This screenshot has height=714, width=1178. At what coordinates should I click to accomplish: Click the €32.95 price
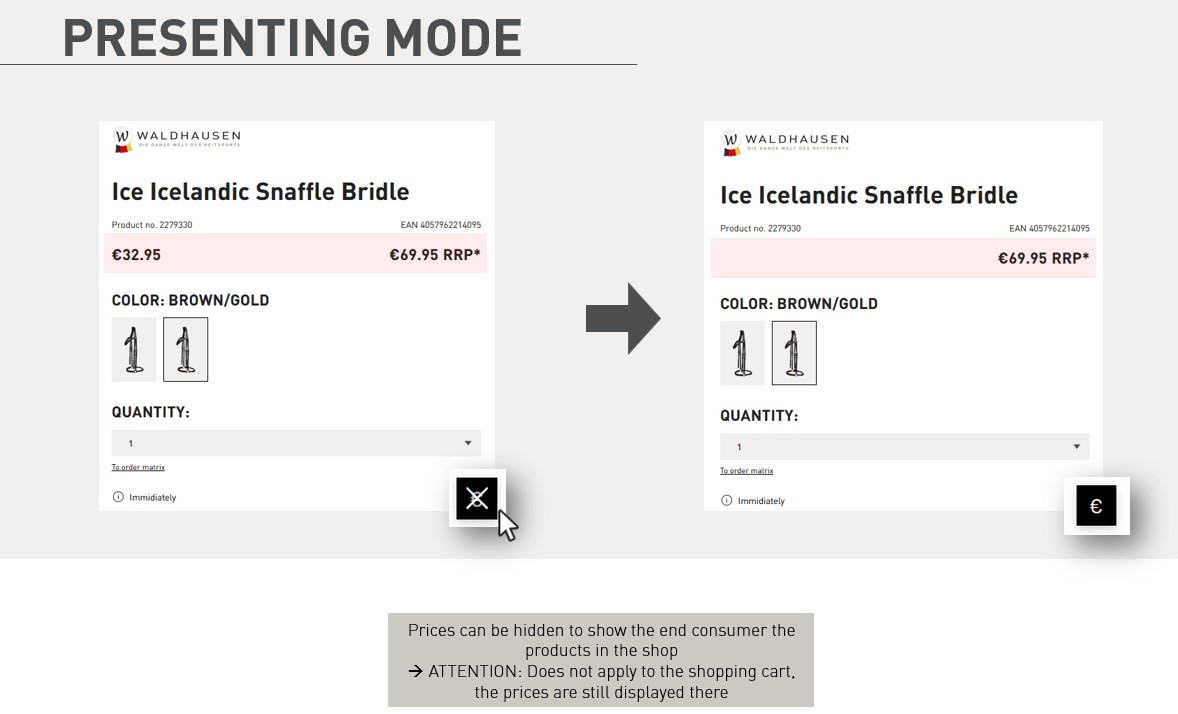136,255
